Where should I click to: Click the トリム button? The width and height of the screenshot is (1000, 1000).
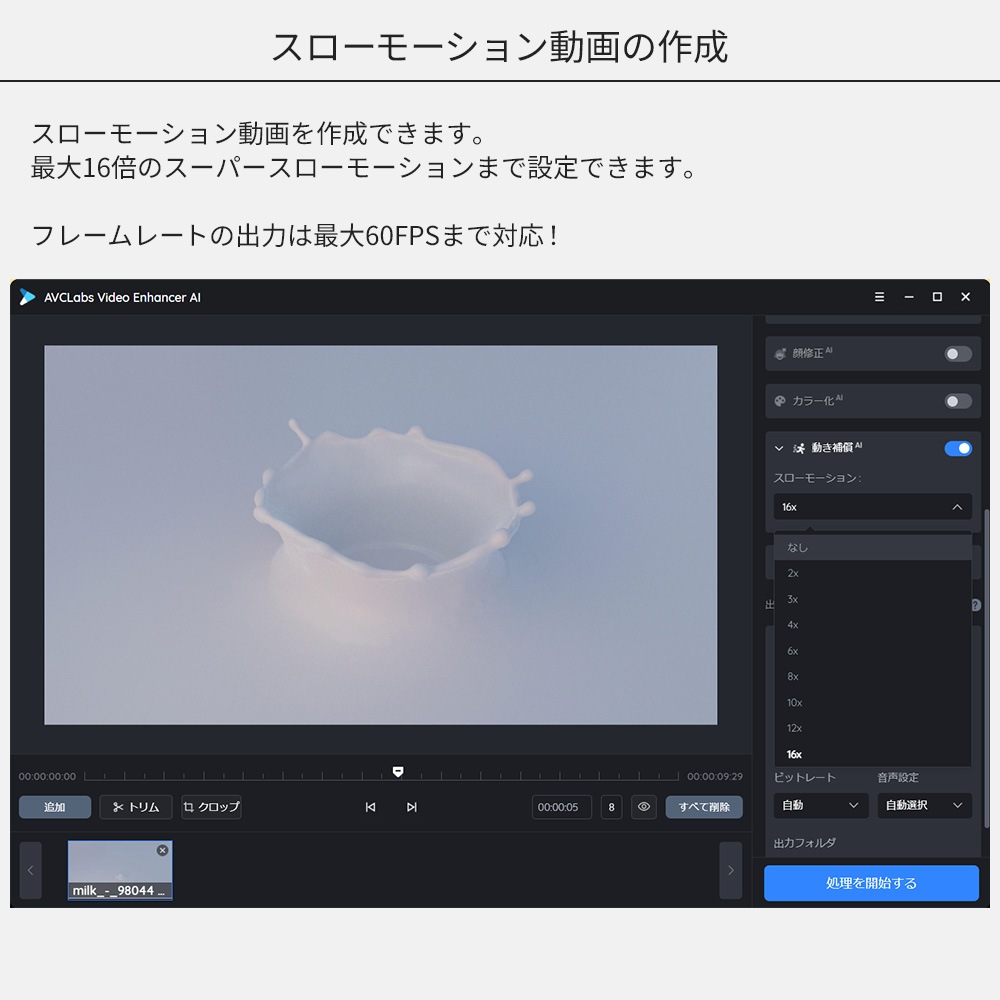pos(136,807)
